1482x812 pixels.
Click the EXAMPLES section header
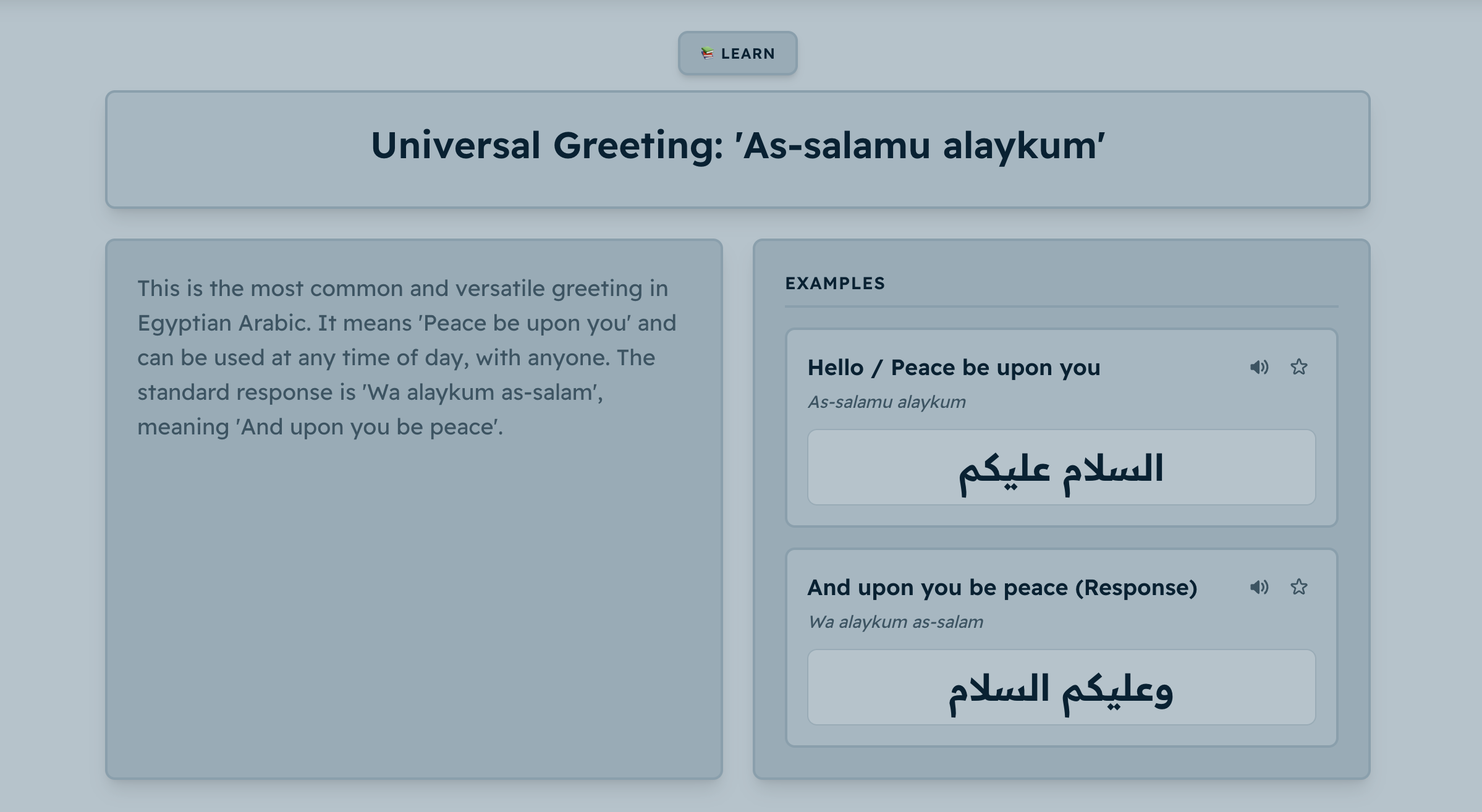(835, 284)
